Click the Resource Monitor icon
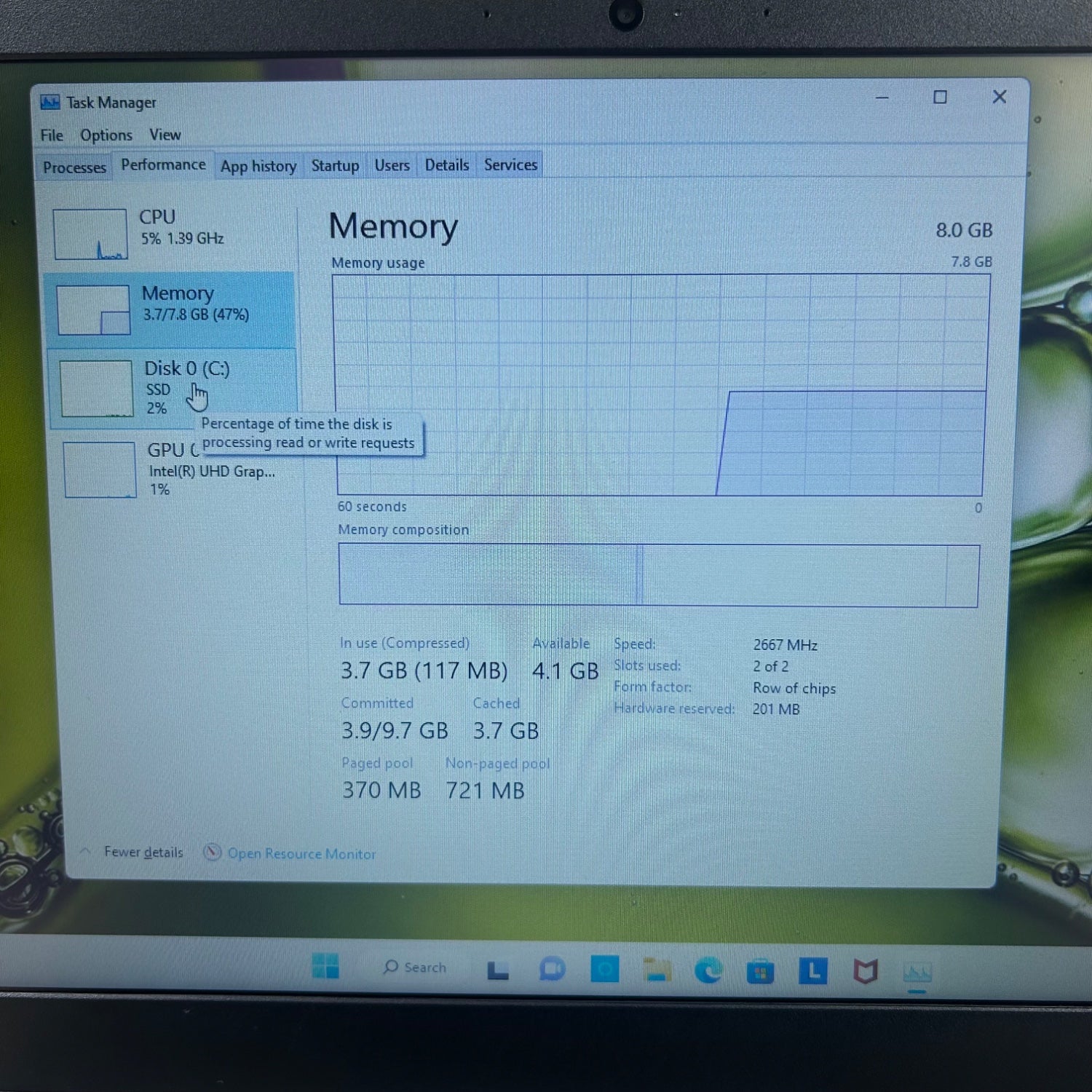The image size is (1092, 1092). point(212,852)
